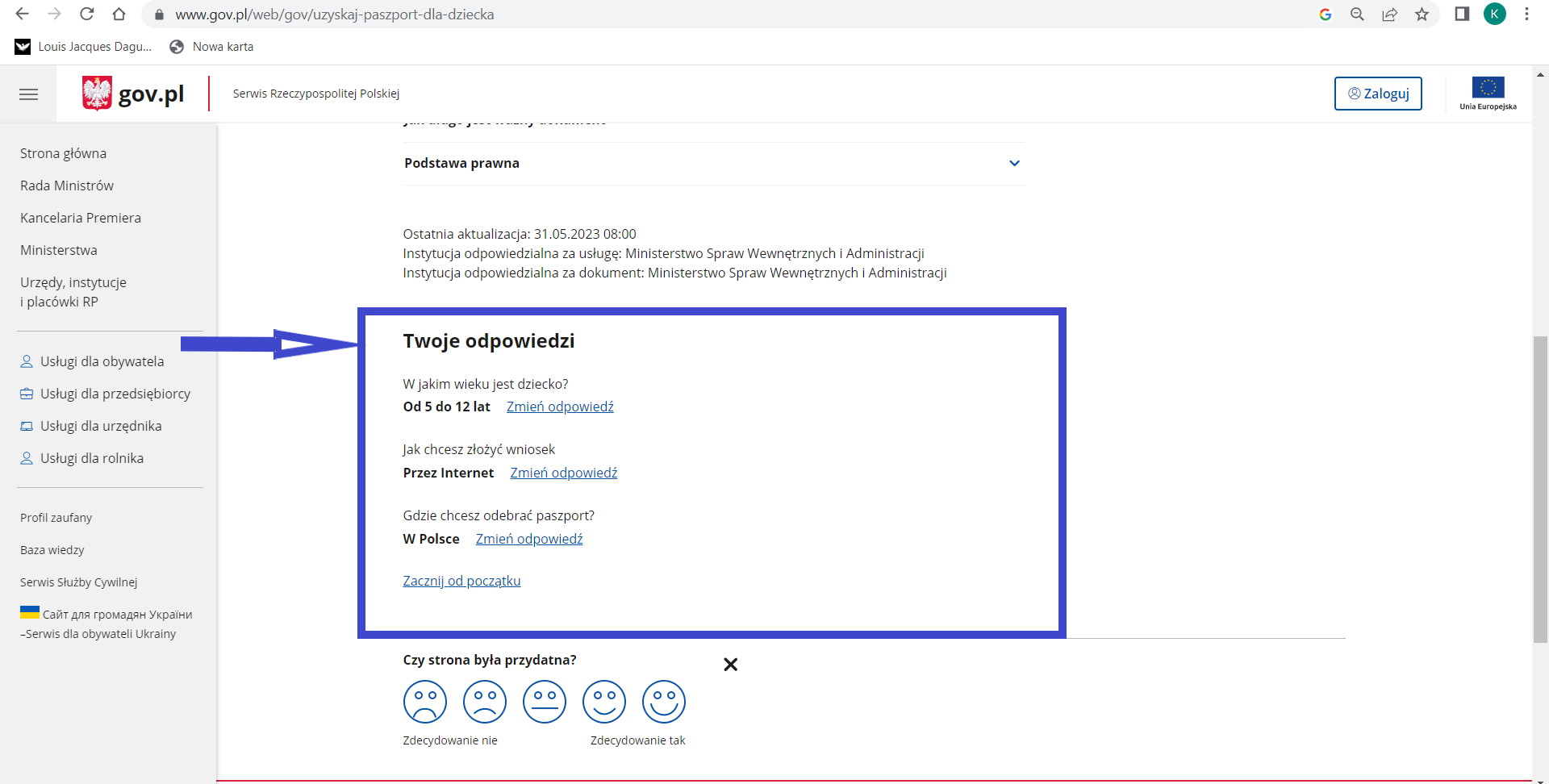This screenshot has width=1549, height=784.
Task: Bookmark this page with the star icon
Action: coord(1422,15)
